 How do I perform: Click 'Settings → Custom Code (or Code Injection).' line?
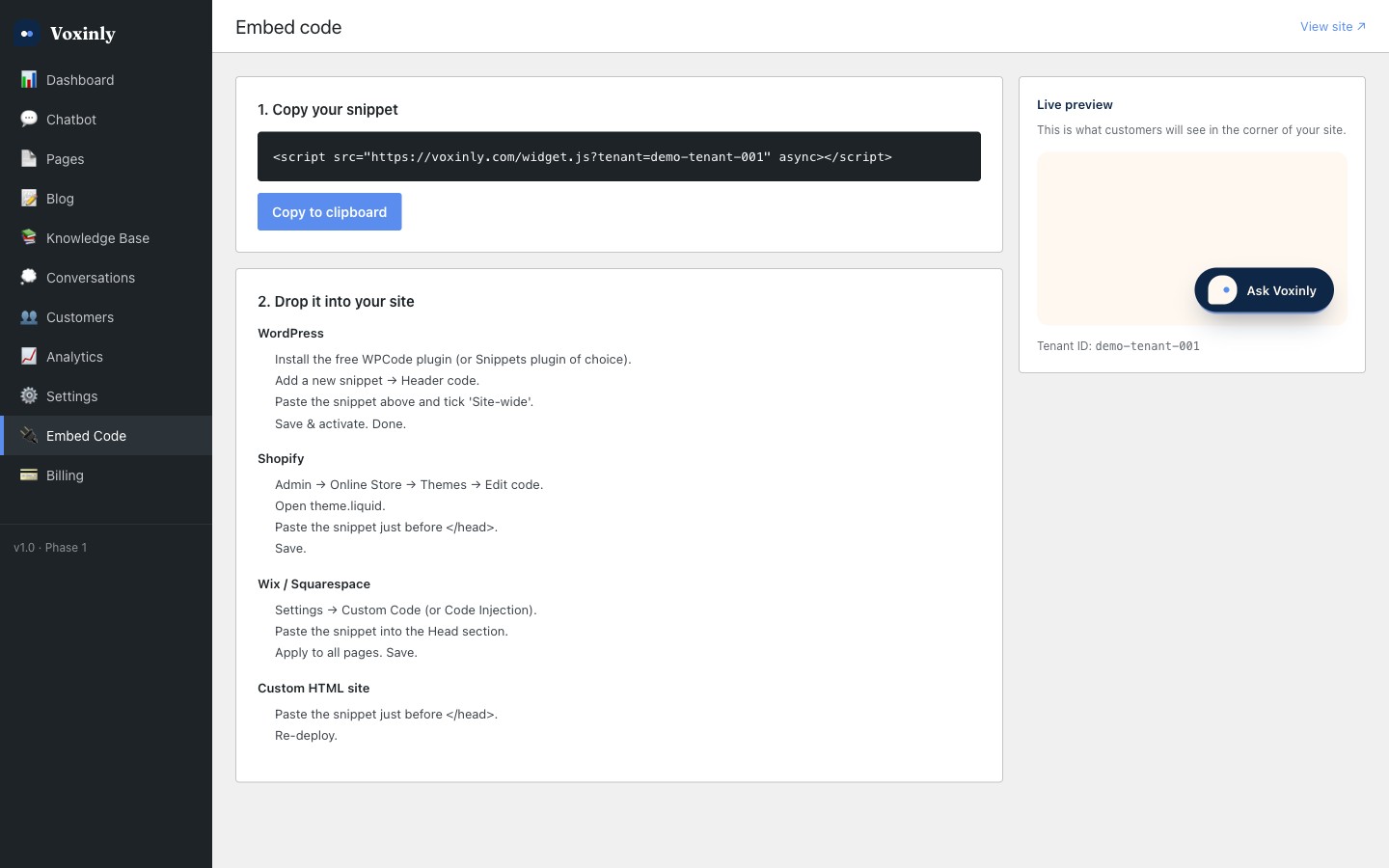(406, 610)
